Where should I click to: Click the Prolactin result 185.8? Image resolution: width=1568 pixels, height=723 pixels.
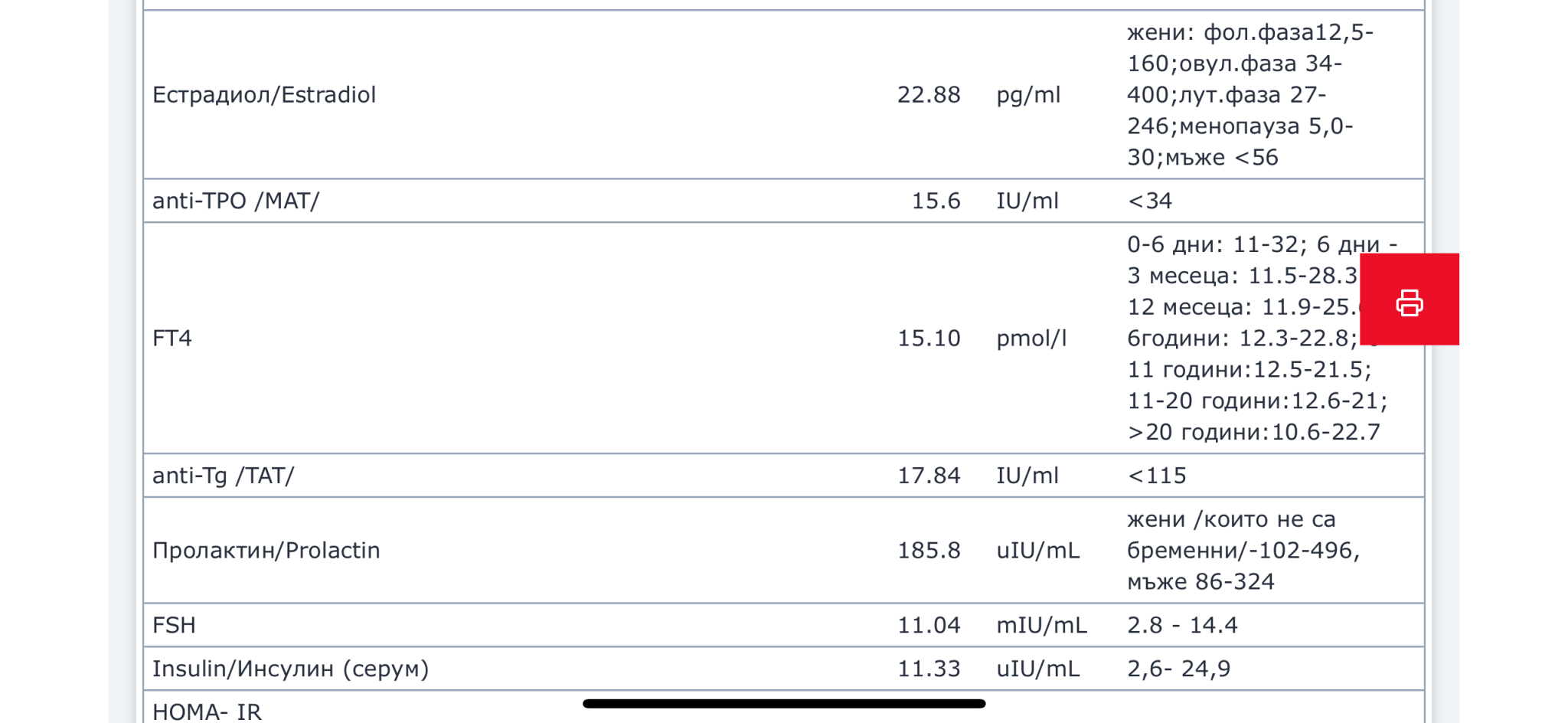(928, 550)
